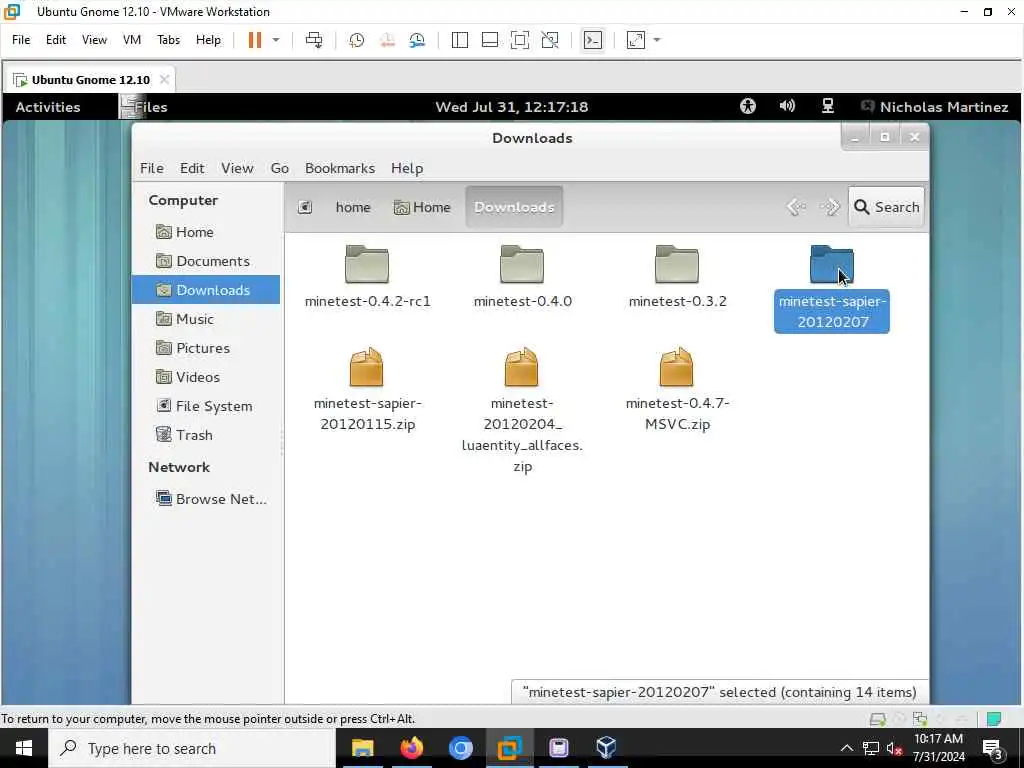Open the VMware console view
This screenshot has width=1024, height=768.
(x=592, y=40)
